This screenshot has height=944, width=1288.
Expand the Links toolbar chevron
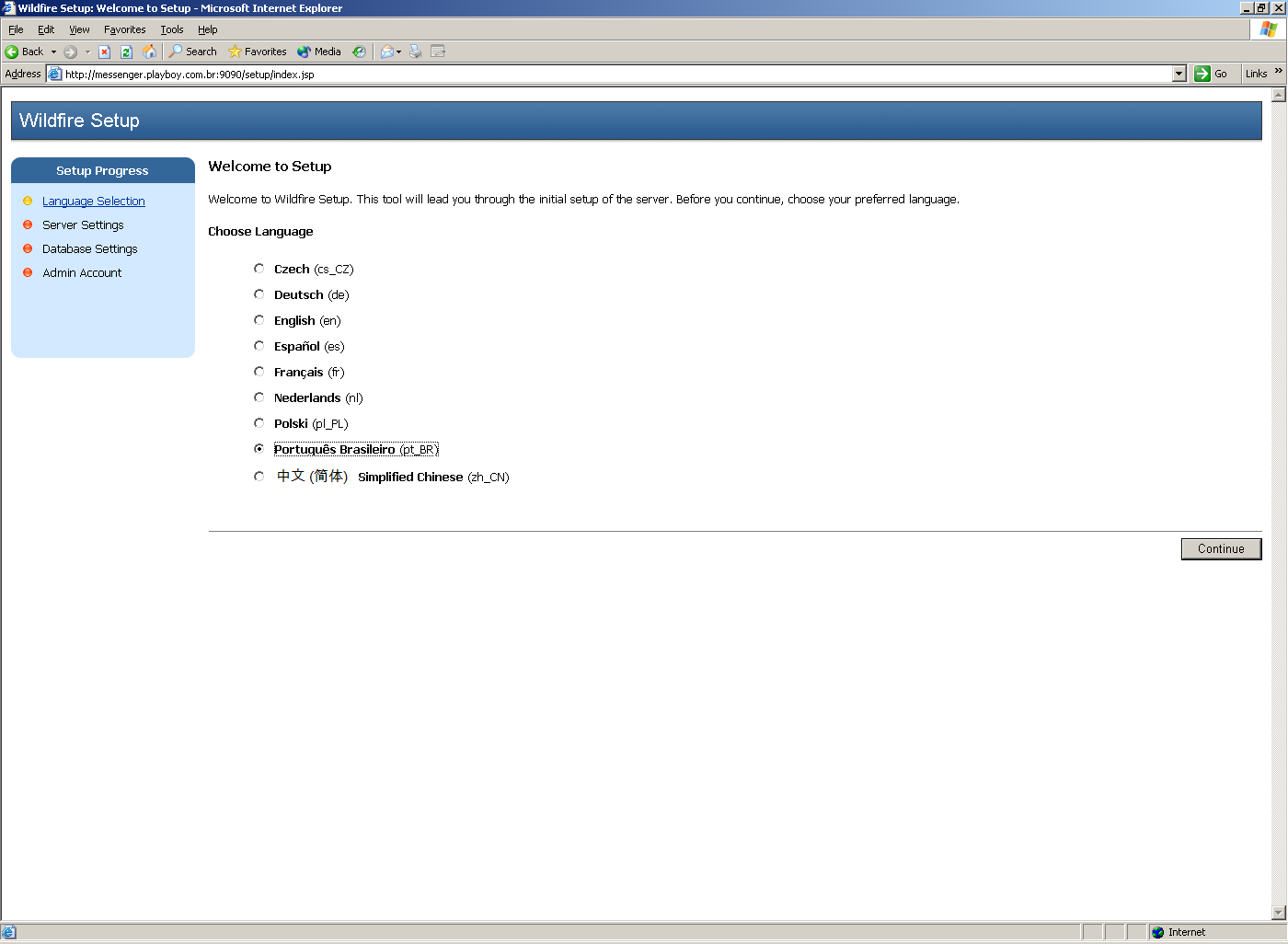coord(1279,71)
